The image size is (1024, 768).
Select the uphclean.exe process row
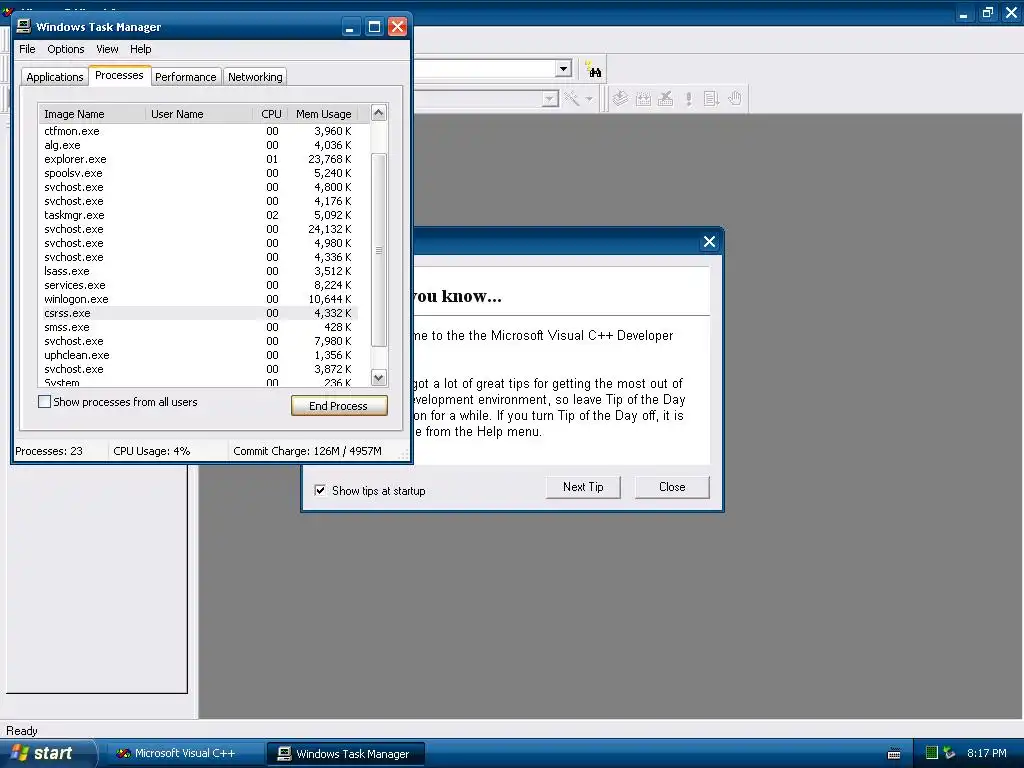pyautogui.click(x=198, y=355)
